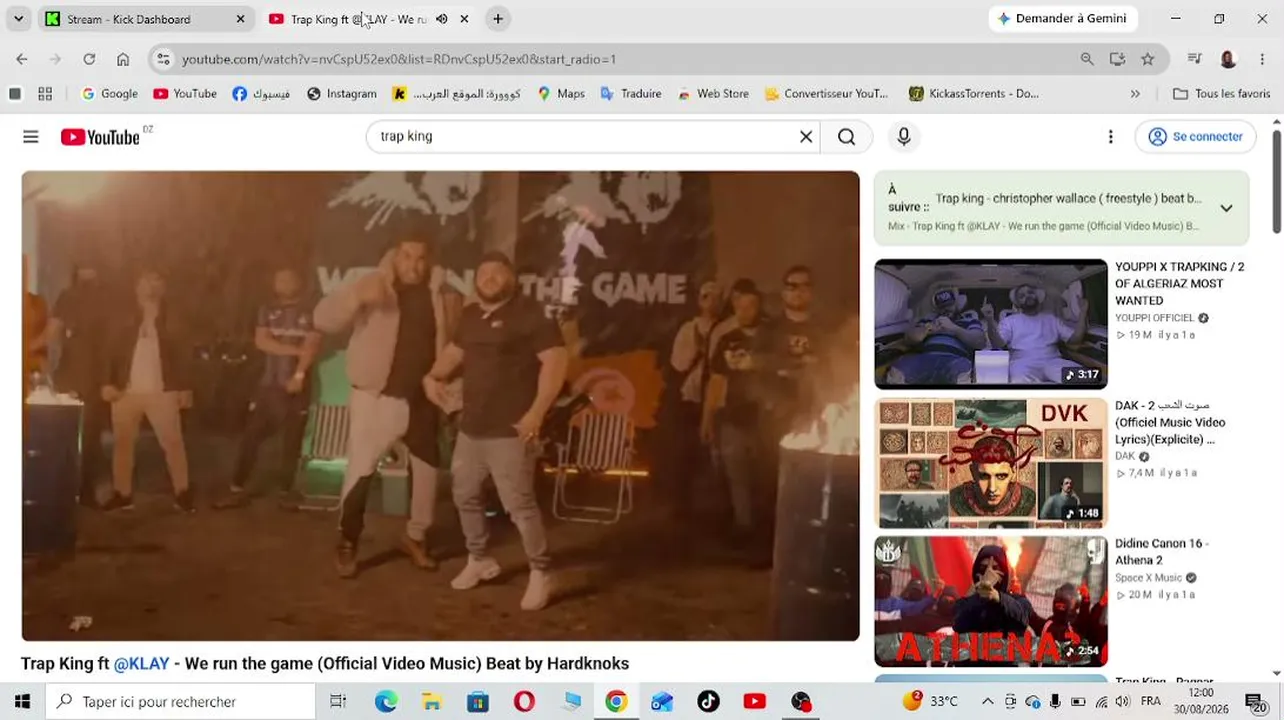The height and width of the screenshot is (720, 1284).
Task: Open Task View on taskbar
Action: [338, 702]
